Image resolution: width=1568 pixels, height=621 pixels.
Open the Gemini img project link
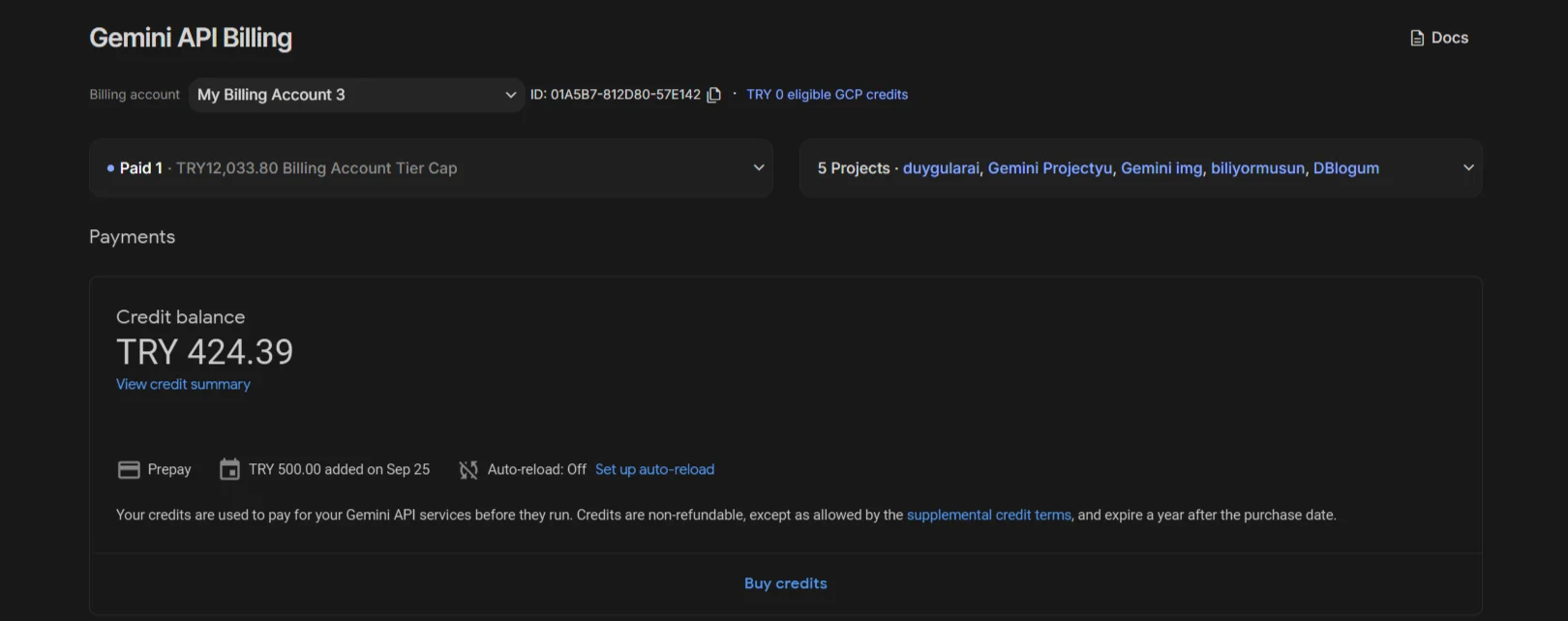pos(1161,168)
